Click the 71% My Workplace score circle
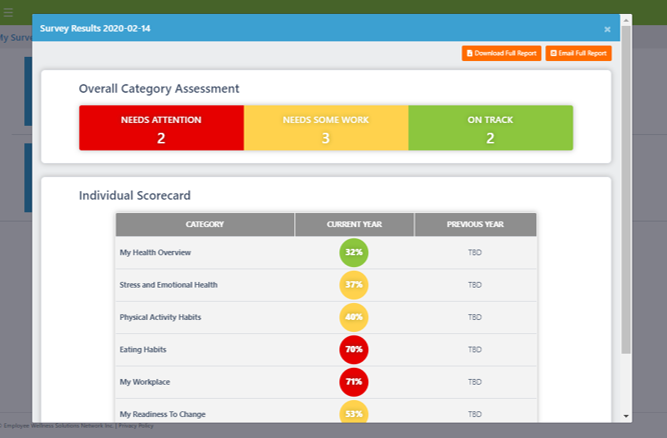Viewport: 667px width, 438px height. [x=354, y=382]
